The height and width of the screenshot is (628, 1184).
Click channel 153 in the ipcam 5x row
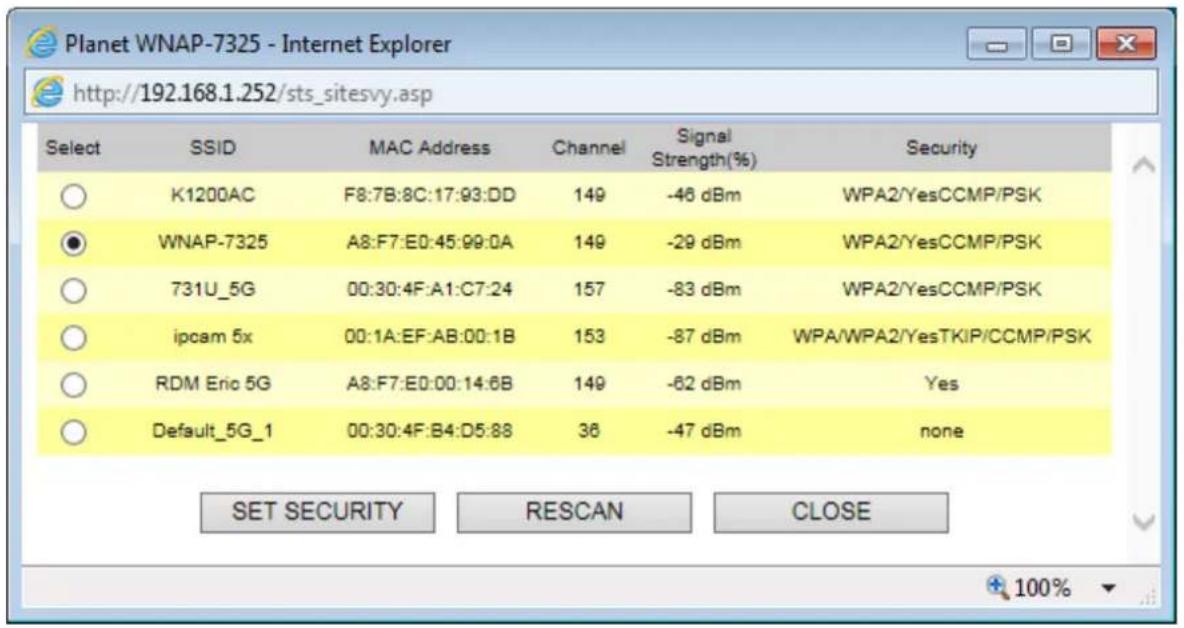pyautogui.click(x=589, y=337)
